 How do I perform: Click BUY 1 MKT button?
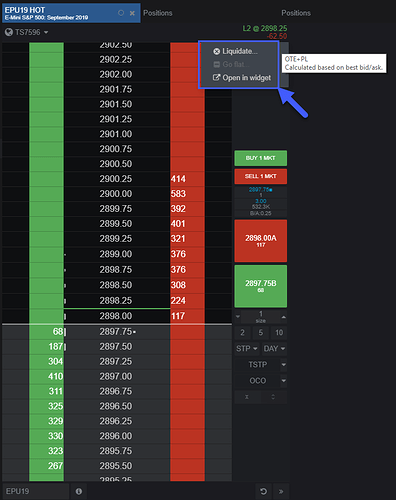(x=261, y=158)
